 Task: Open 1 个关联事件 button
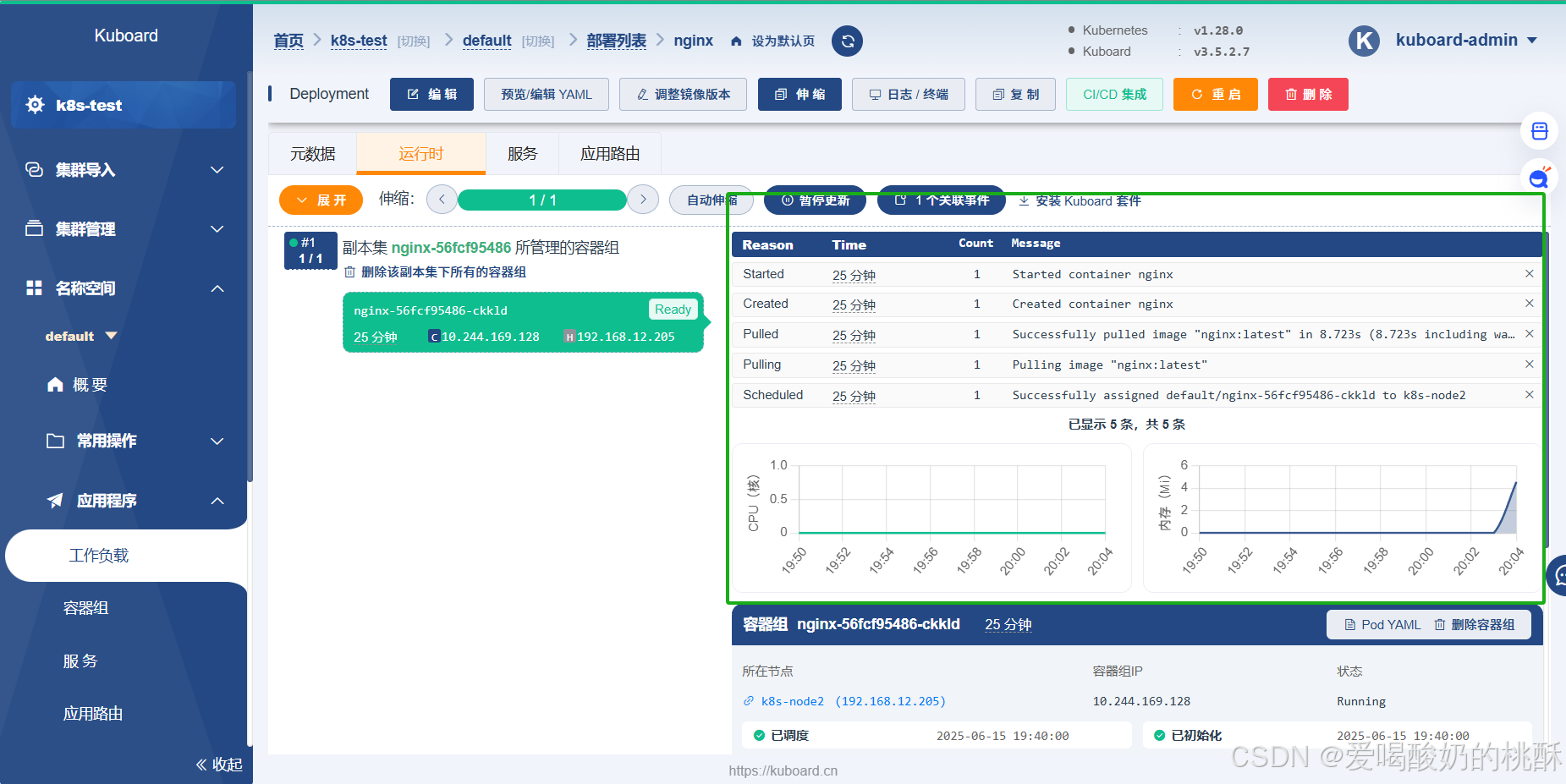[x=942, y=200]
